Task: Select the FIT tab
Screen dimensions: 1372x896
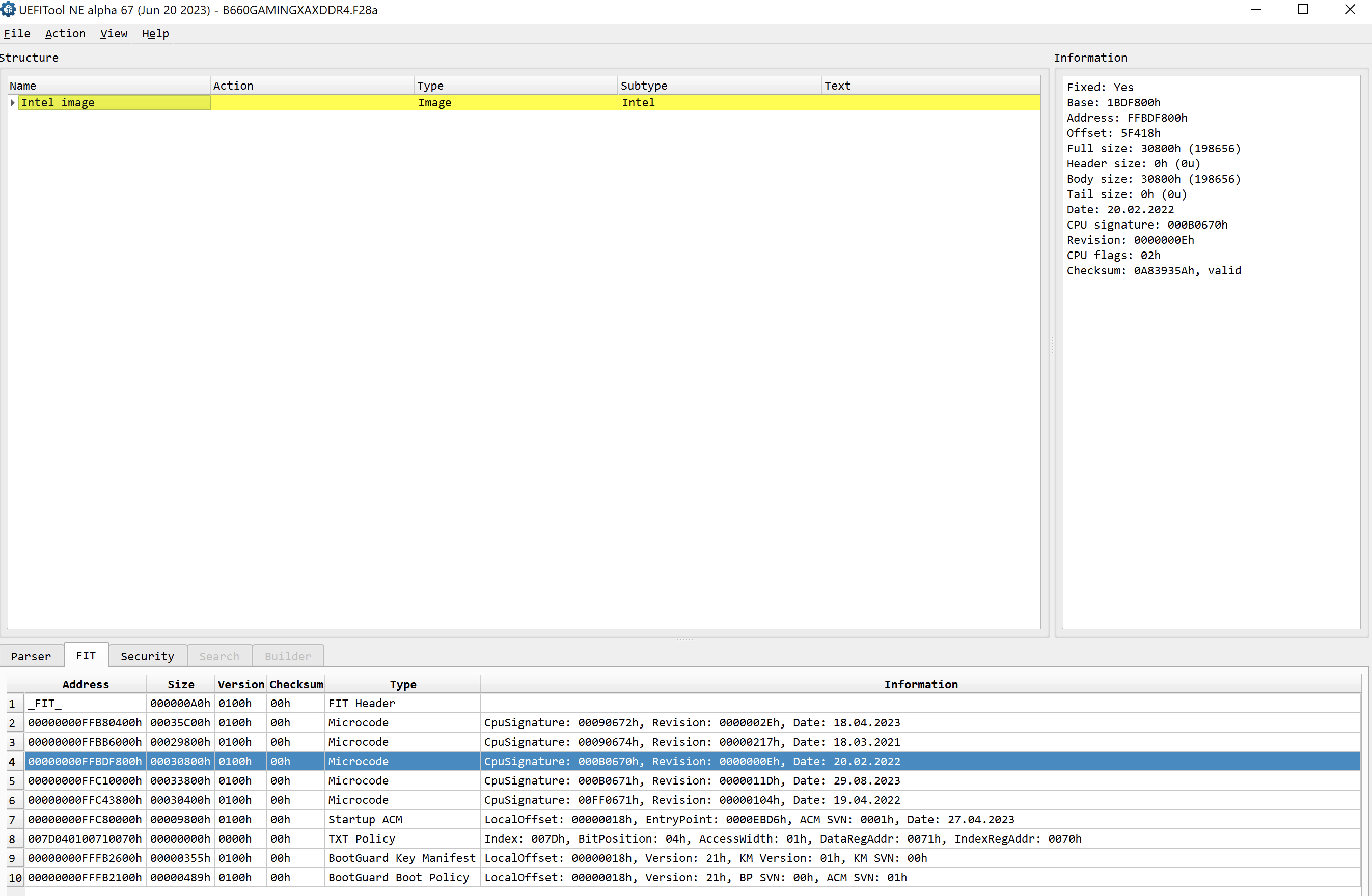Action: 86,655
